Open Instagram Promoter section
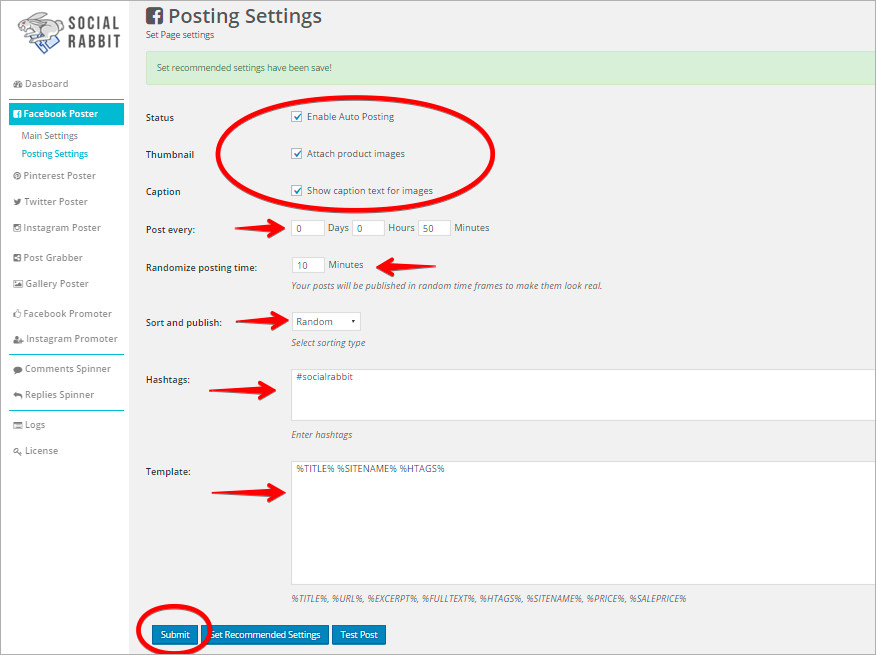This screenshot has width=876, height=655. pos(65,339)
